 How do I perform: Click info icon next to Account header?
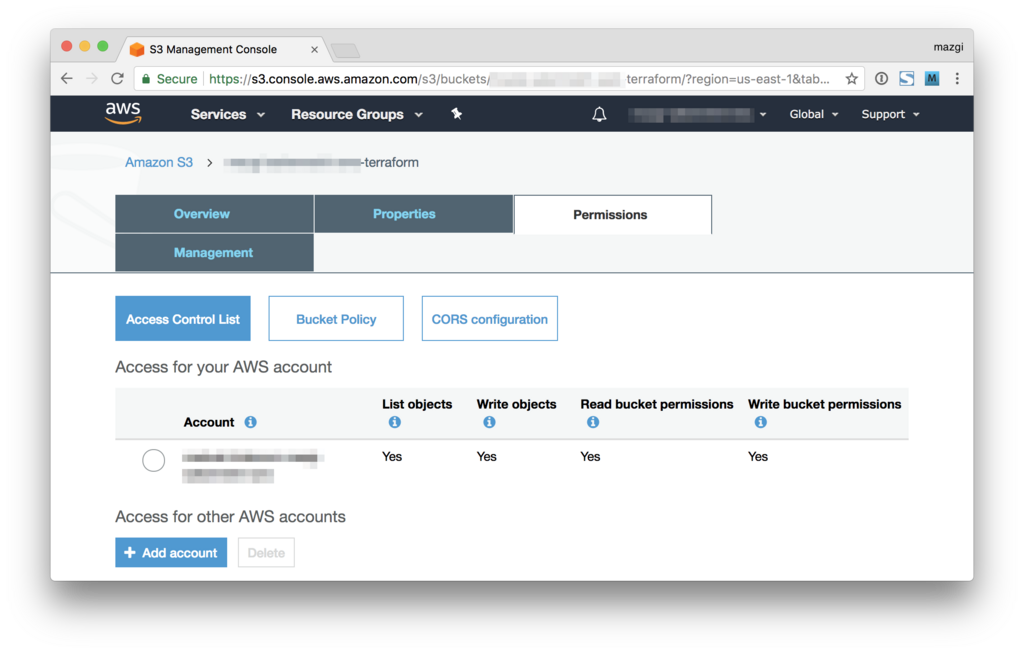click(250, 422)
